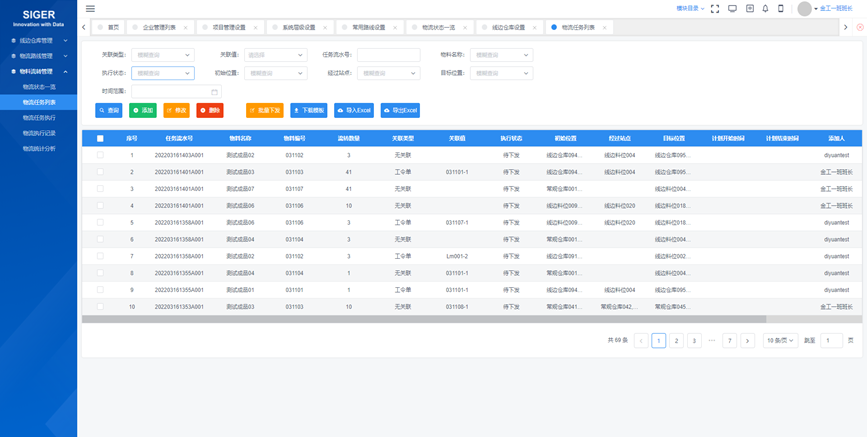Click the blue 查询 search button
The width and height of the screenshot is (867, 437).
coord(109,111)
